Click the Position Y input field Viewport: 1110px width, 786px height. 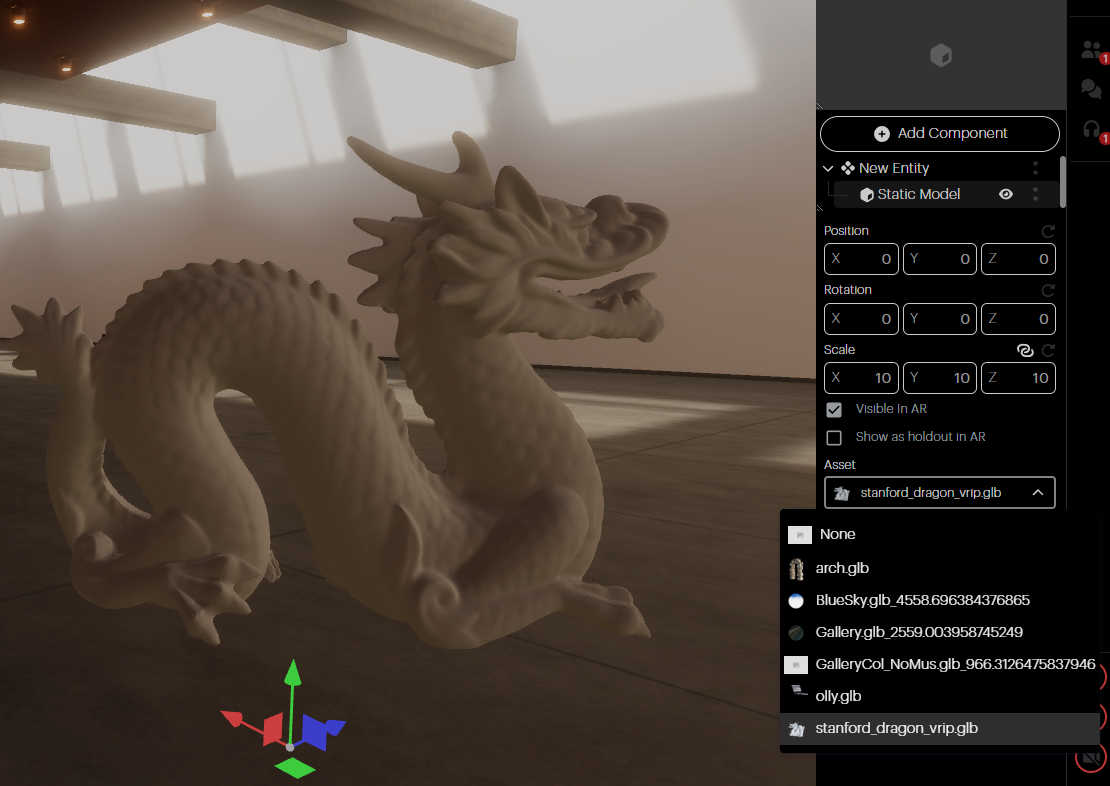click(x=939, y=259)
